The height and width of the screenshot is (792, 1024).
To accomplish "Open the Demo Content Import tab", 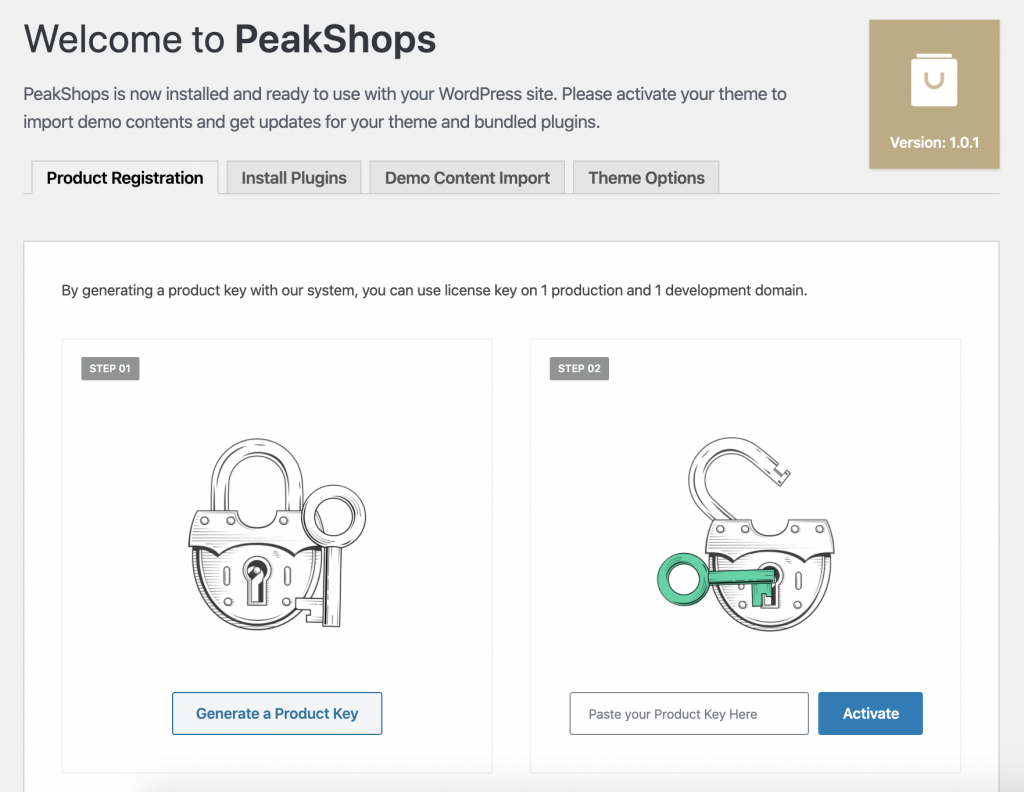I will (x=467, y=178).
